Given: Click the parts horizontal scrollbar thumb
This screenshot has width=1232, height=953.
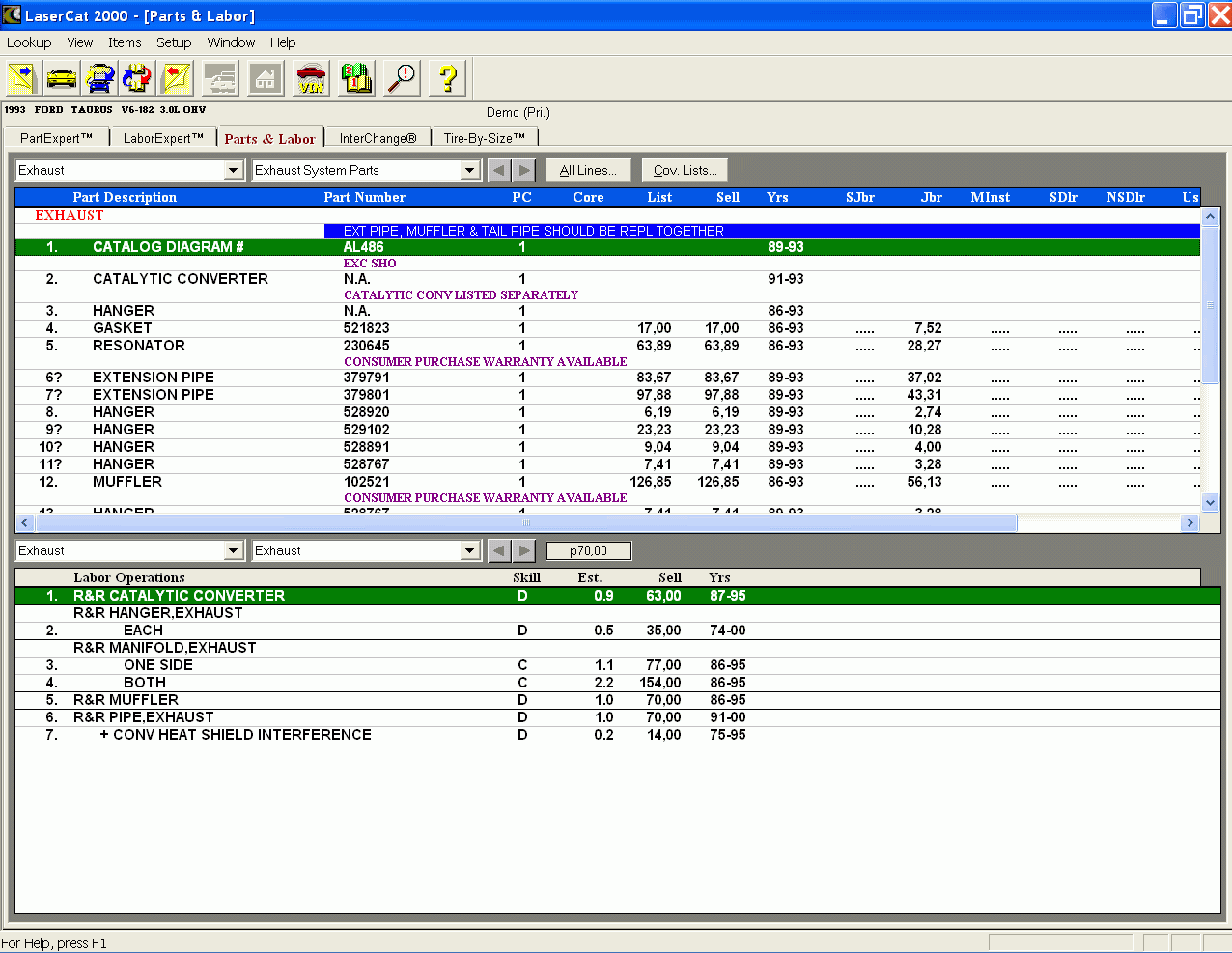Looking at the screenshot, I should coord(525,522).
